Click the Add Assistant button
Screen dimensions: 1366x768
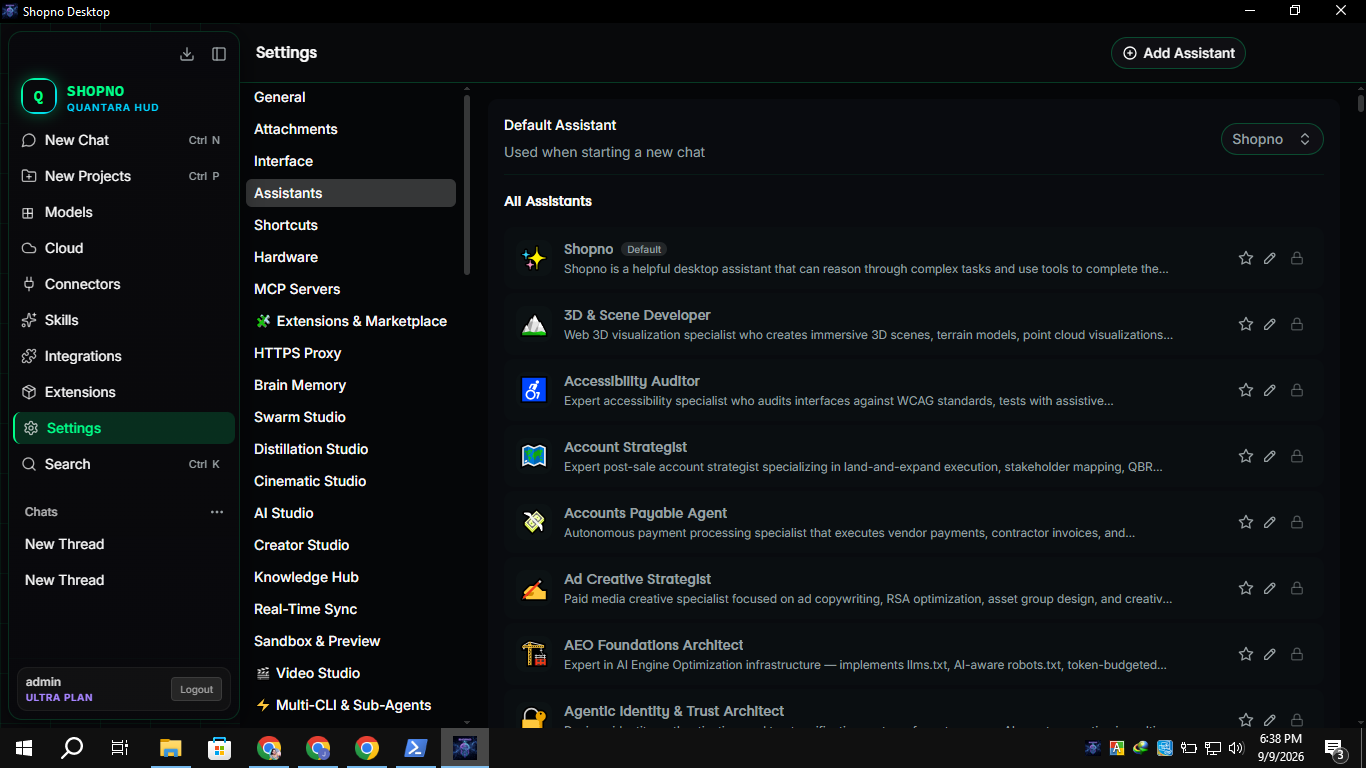1178,53
